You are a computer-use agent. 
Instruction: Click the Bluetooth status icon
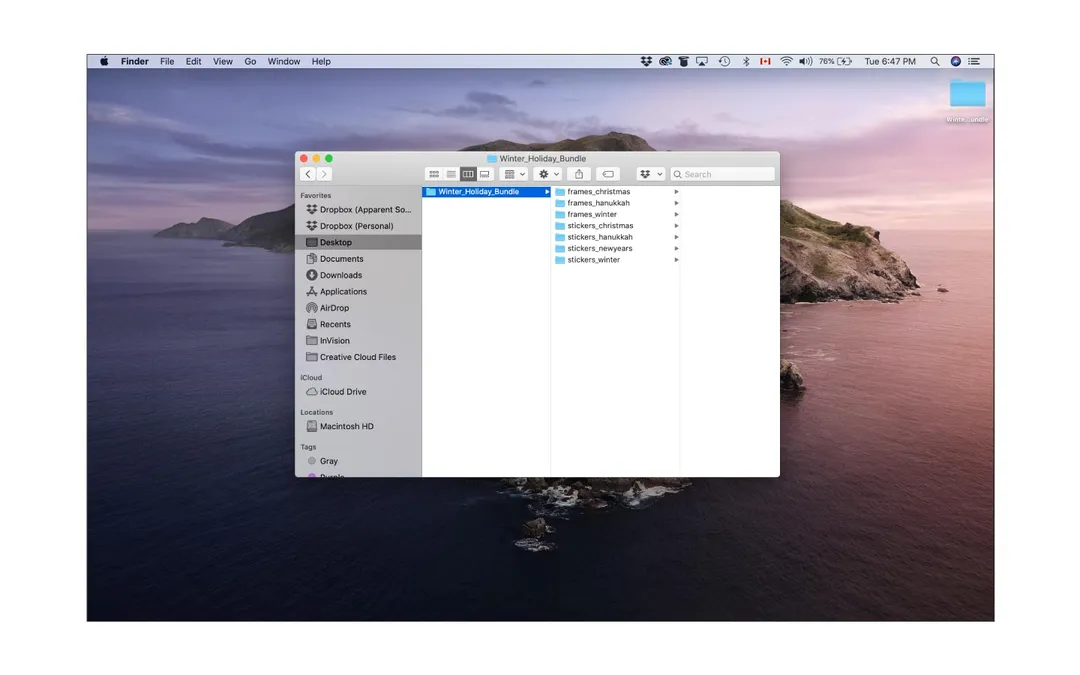click(x=746, y=61)
